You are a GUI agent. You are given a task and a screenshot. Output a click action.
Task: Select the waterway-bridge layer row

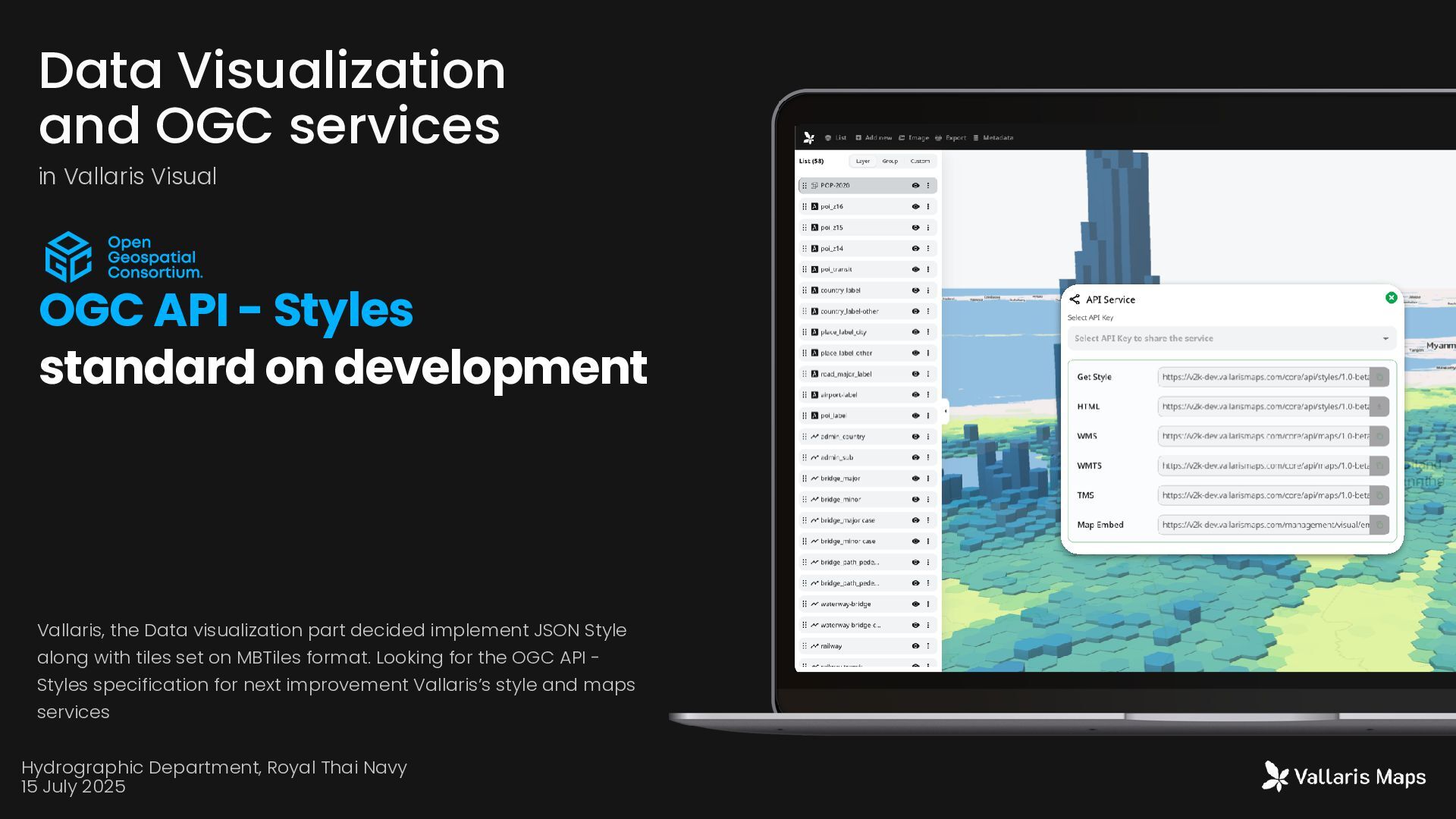click(x=868, y=604)
